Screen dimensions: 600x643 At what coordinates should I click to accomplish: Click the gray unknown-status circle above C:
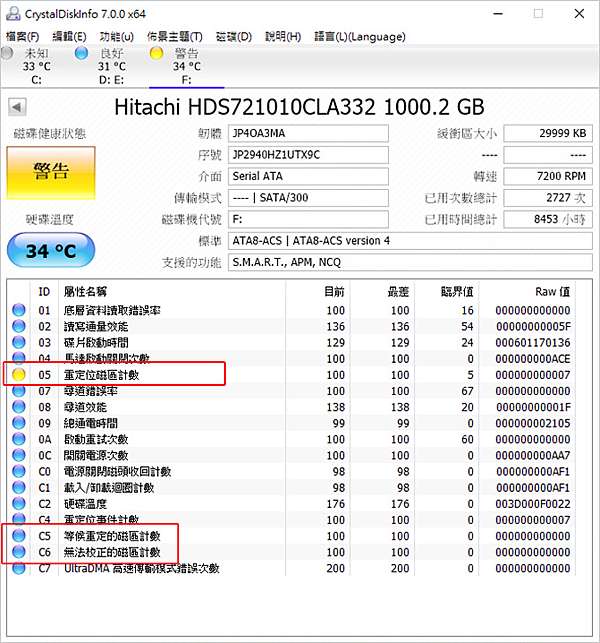[7, 53]
